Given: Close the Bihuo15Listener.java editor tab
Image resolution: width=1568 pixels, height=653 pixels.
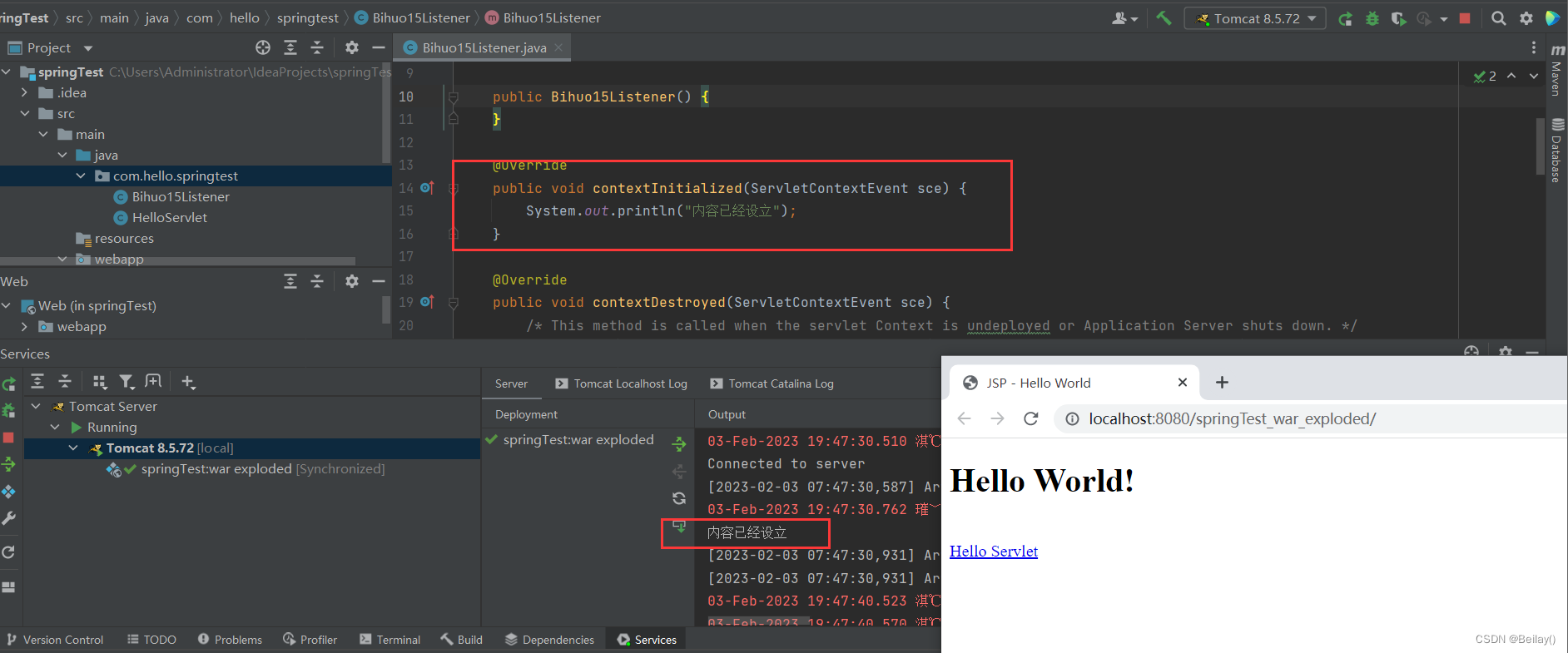Looking at the screenshot, I should (x=558, y=47).
